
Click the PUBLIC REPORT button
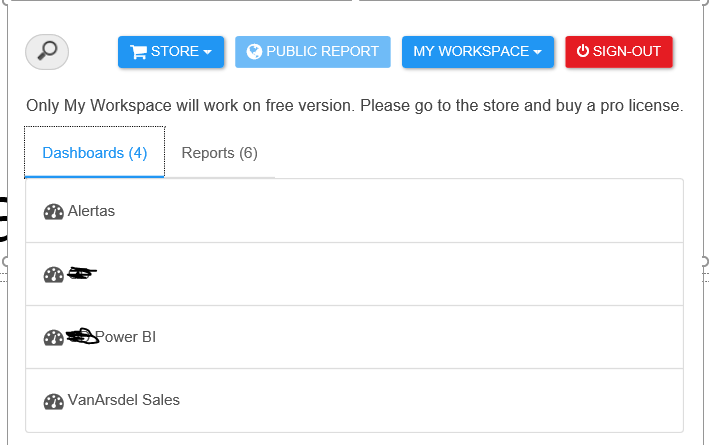coord(313,52)
